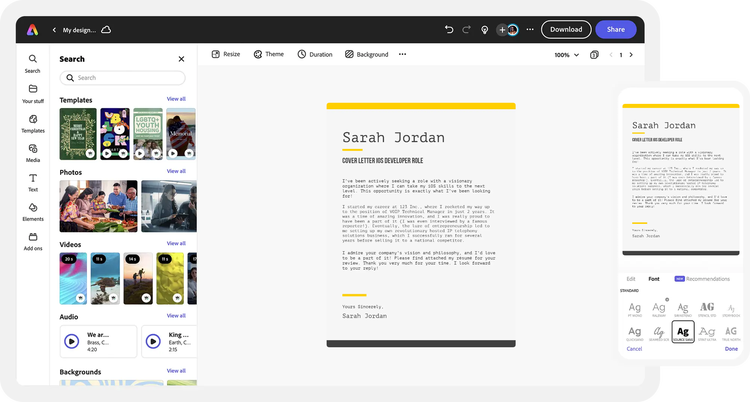Image resolution: width=750 pixels, height=402 pixels.
Task: Open the Elements sidebar panel
Action: 33,212
